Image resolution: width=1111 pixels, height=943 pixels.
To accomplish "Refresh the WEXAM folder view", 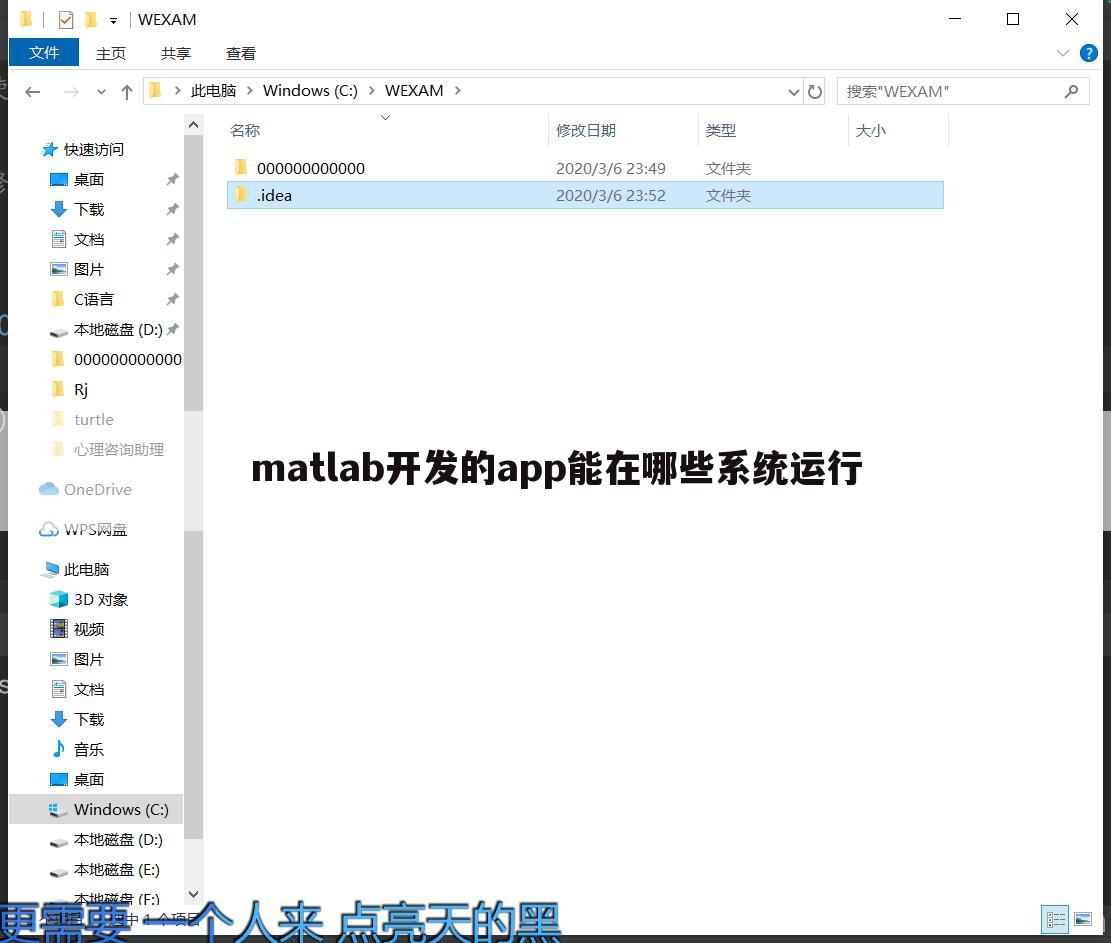I will point(815,91).
